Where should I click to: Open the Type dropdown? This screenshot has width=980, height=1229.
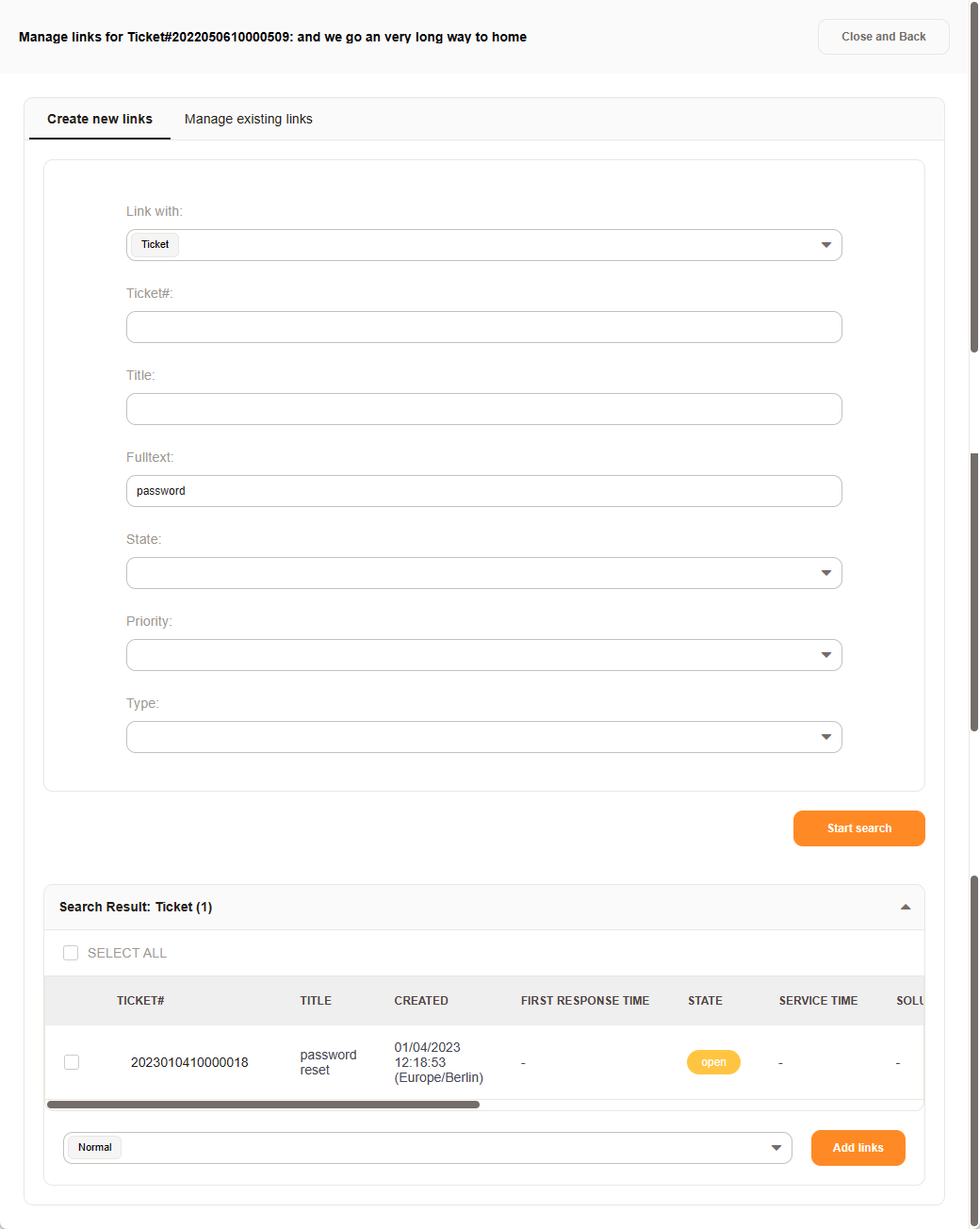(x=825, y=736)
